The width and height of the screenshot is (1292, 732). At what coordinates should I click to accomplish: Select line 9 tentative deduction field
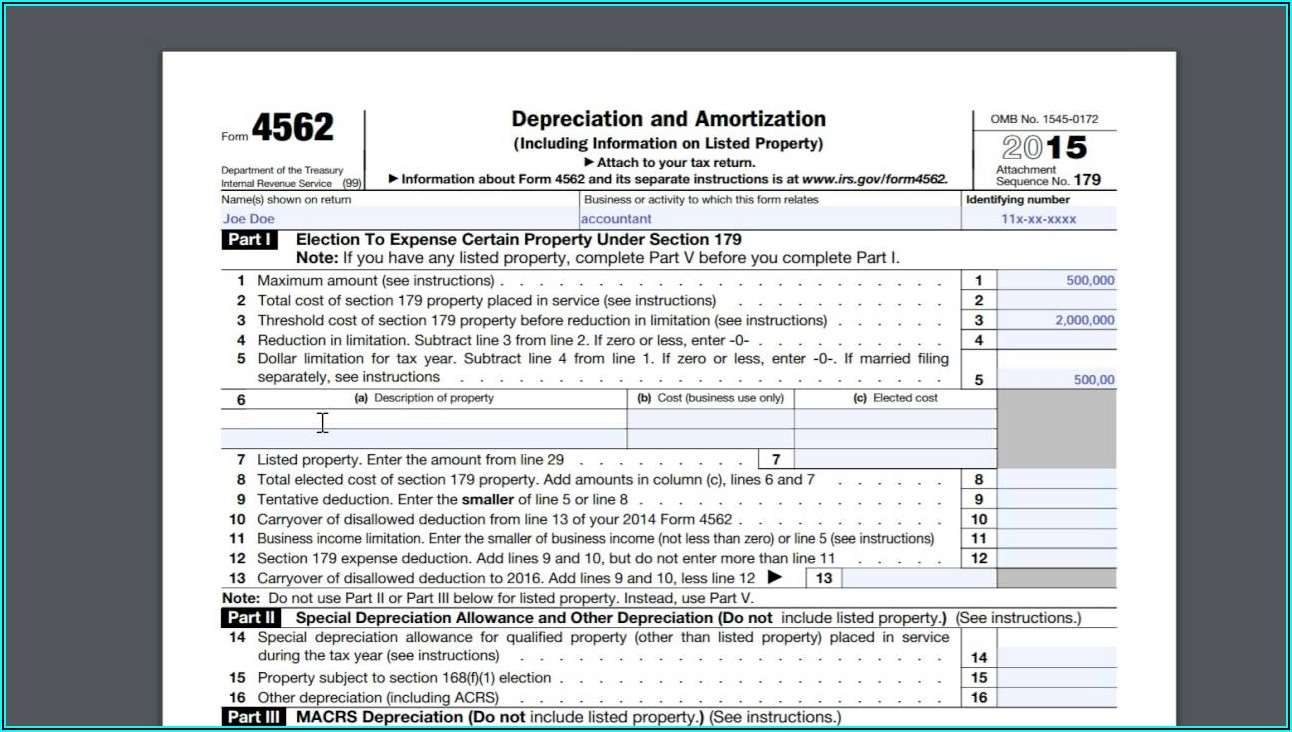coord(1057,499)
